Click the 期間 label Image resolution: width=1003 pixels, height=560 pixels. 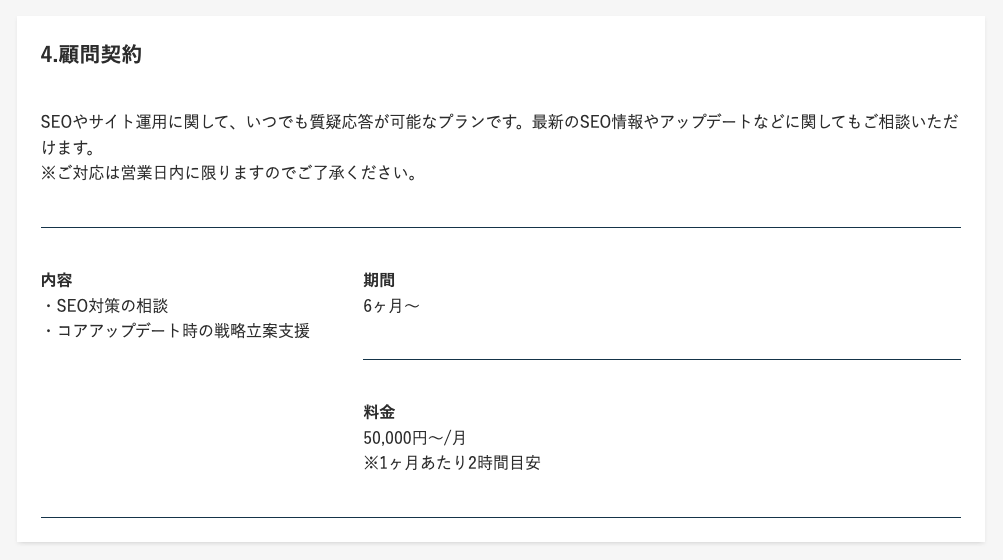379,280
